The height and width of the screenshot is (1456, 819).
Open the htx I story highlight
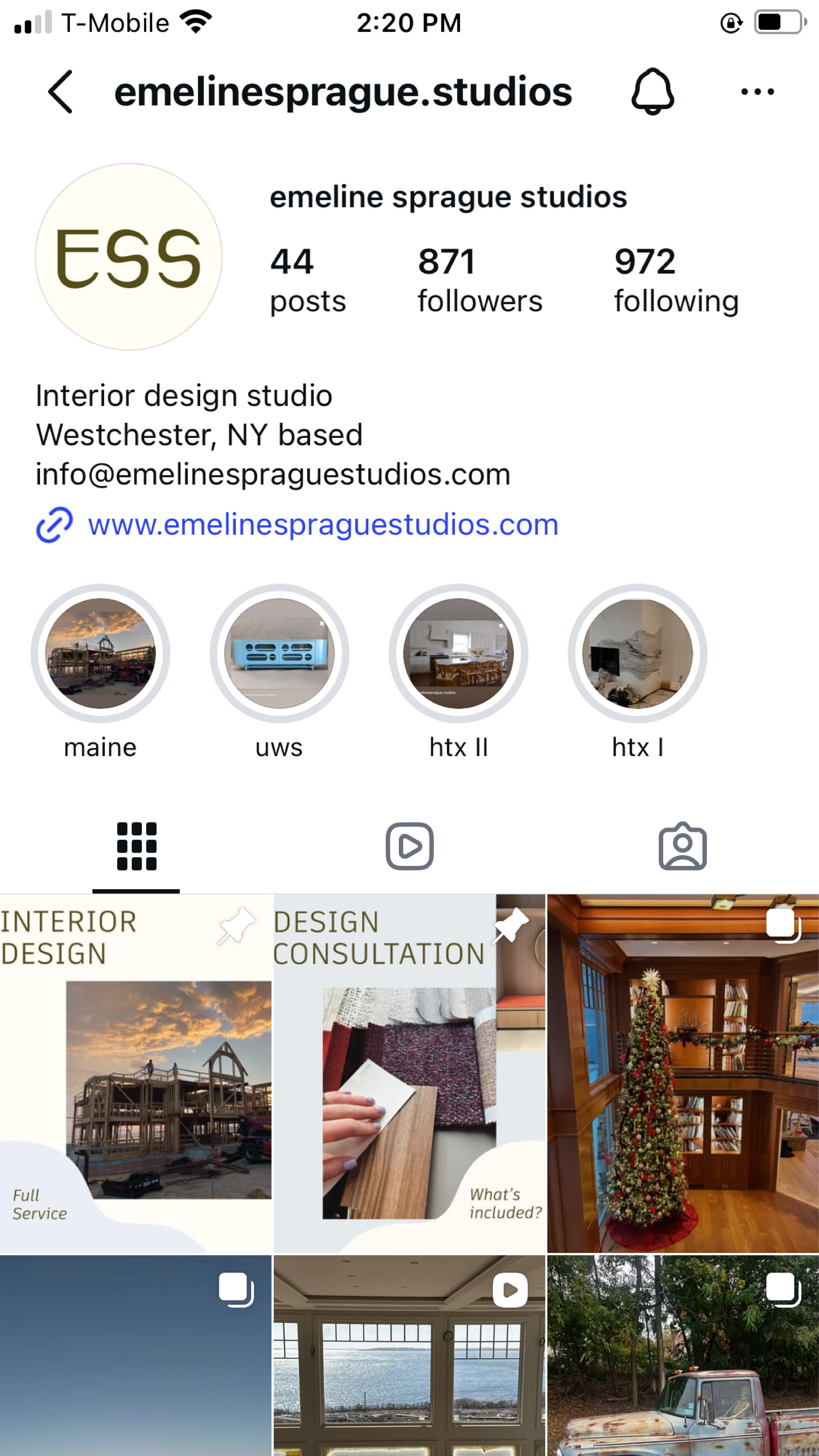pyautogui.click(x=638, y=673)
